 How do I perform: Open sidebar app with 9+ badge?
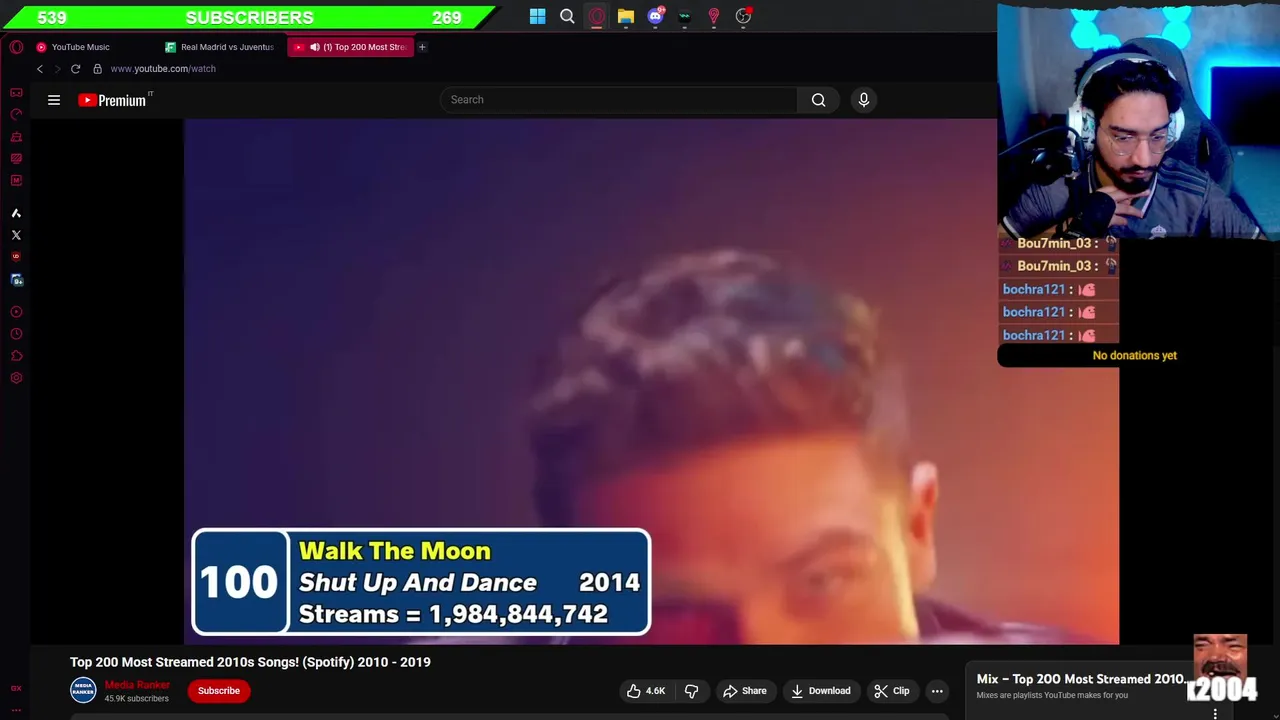[x=16, y=280]
